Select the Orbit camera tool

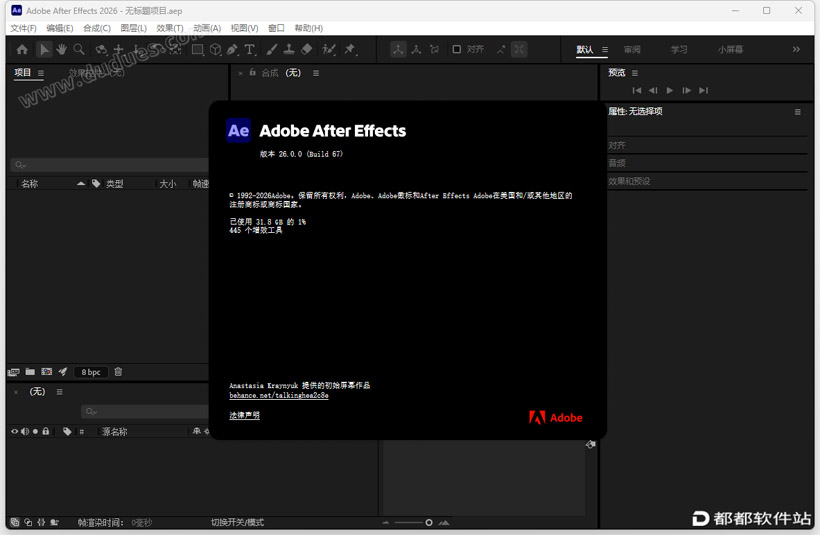[x=101, y=50]
